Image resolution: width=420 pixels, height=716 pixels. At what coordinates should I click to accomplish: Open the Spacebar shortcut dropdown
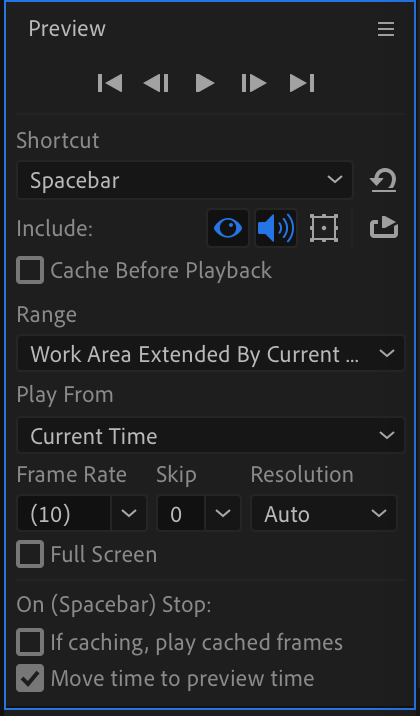coord(185,180)
